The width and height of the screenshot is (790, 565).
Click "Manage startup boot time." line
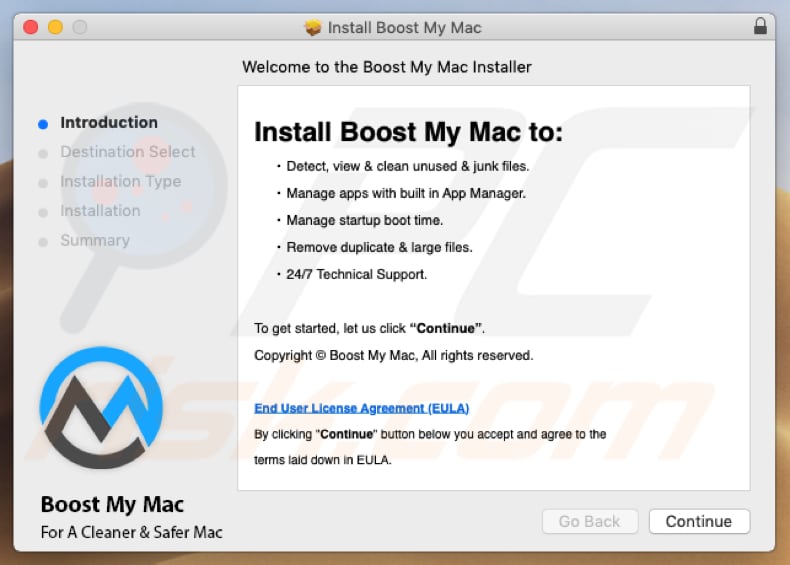364,220
